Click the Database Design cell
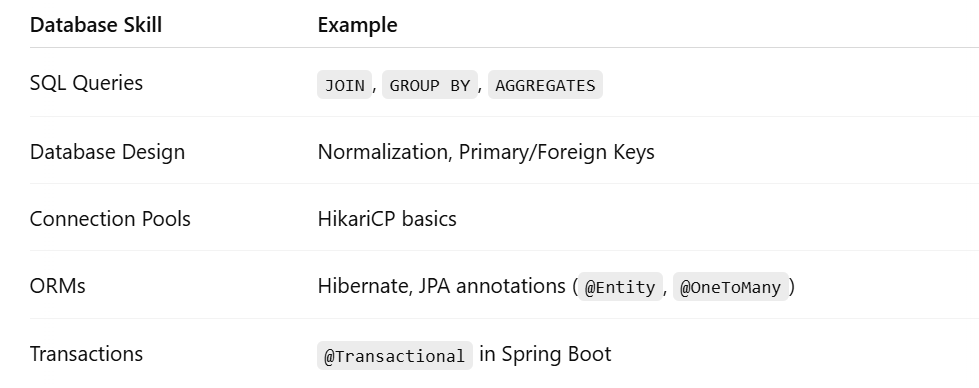 (107, 152)
